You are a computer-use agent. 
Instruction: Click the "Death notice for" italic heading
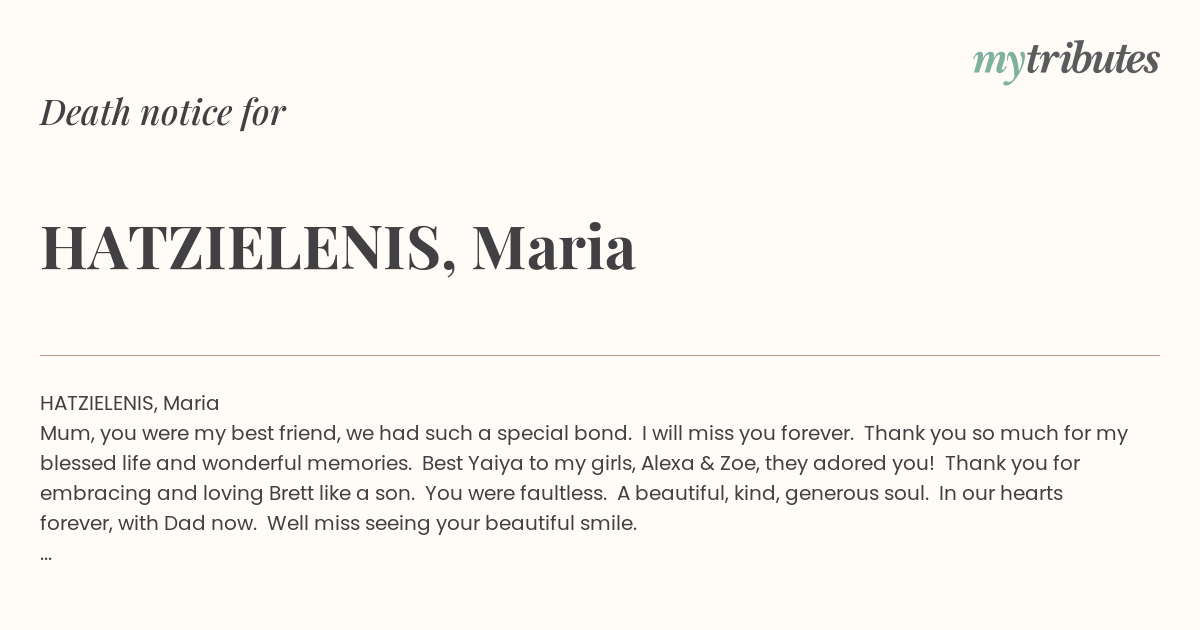(x=163, y=112)
